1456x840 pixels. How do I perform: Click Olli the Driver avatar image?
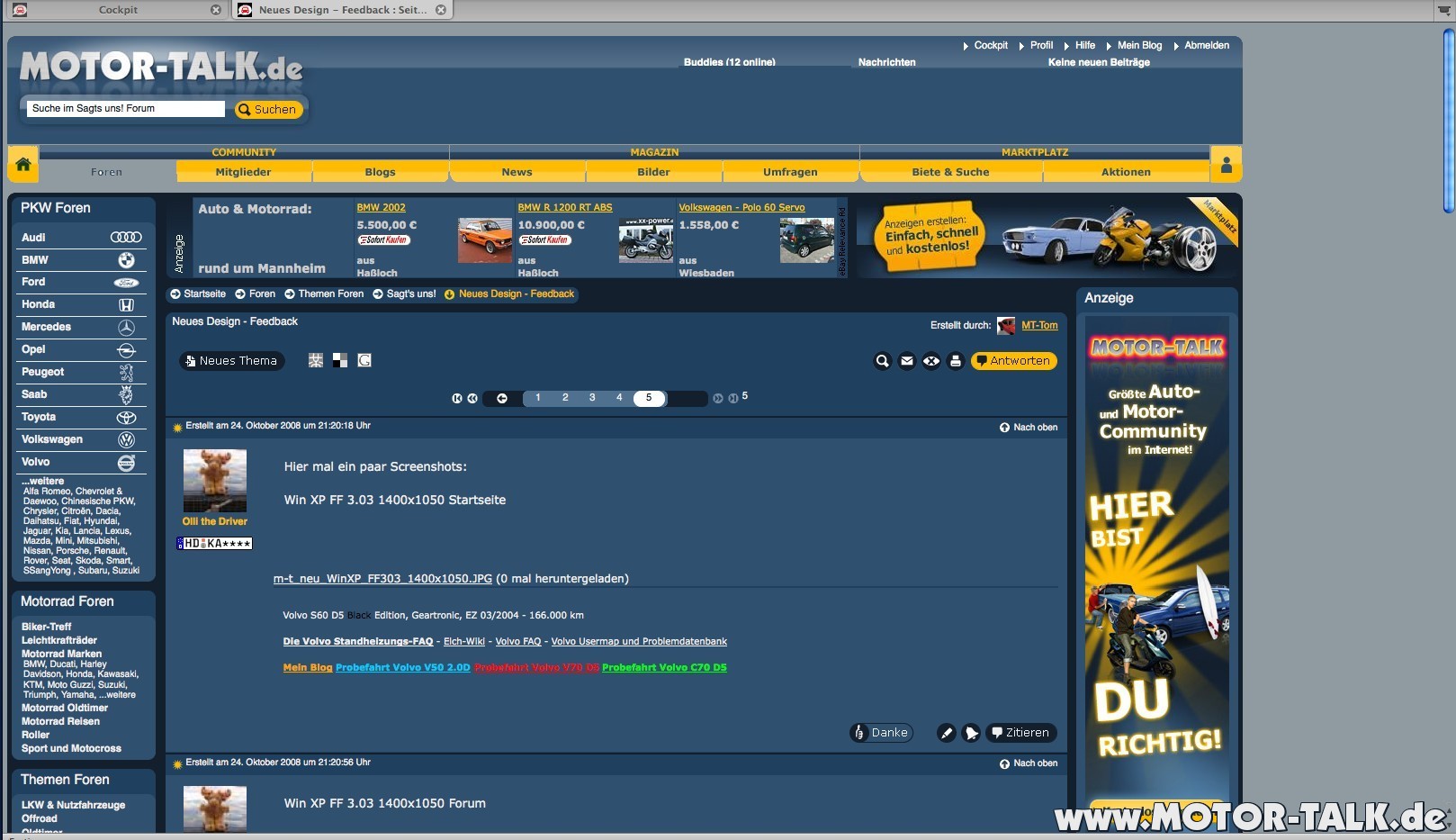pyautogui.click(x=215, y=481)
